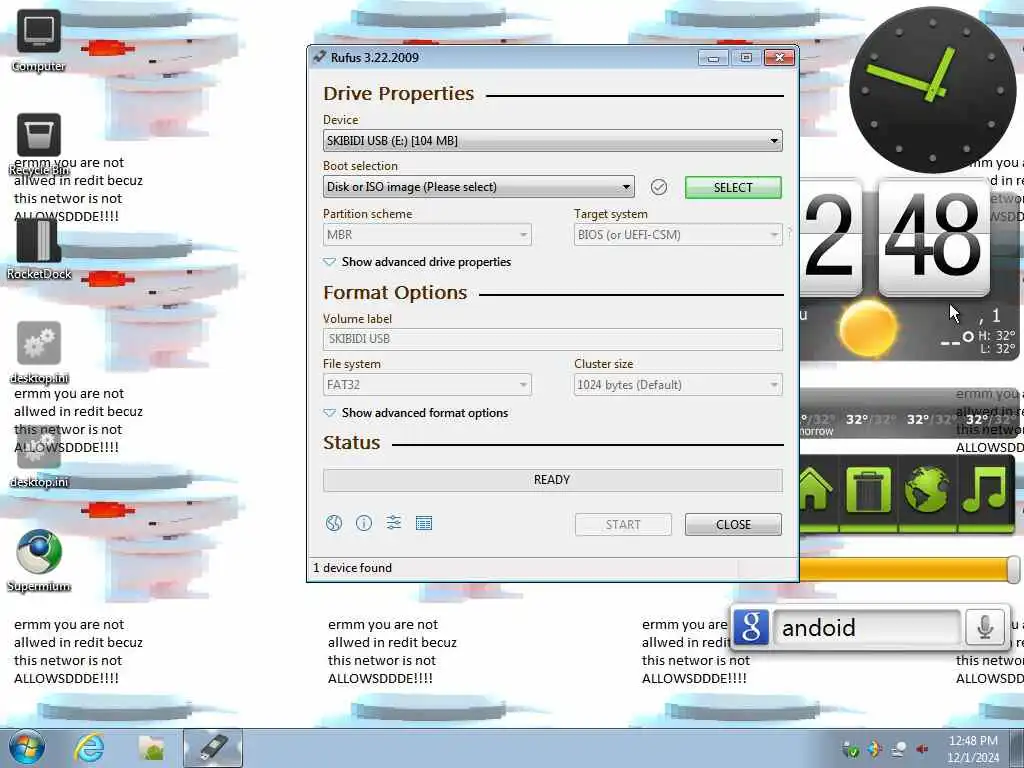Click the green globe widget icon
Screen dimensions: 1024x768
[x=927, y=490]
